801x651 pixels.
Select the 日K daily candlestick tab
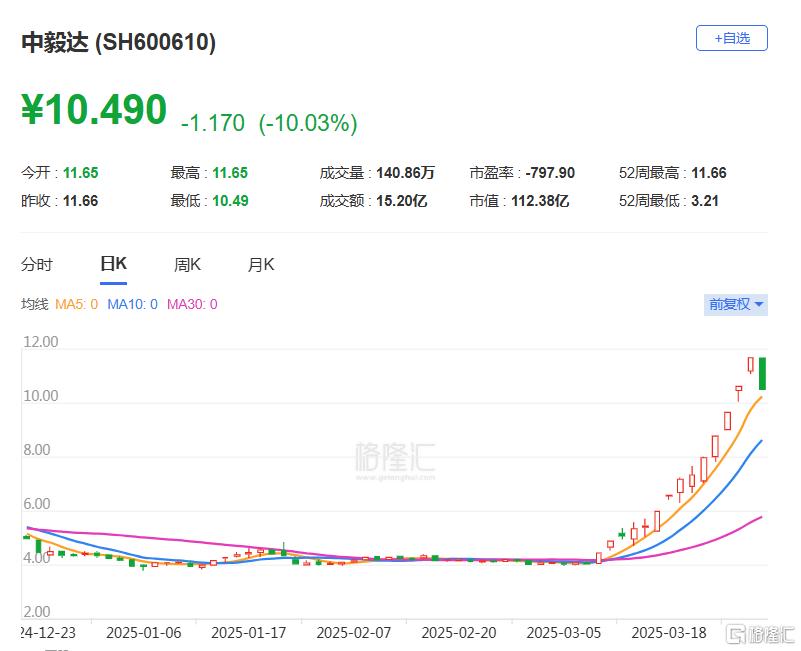pos(113,264)
